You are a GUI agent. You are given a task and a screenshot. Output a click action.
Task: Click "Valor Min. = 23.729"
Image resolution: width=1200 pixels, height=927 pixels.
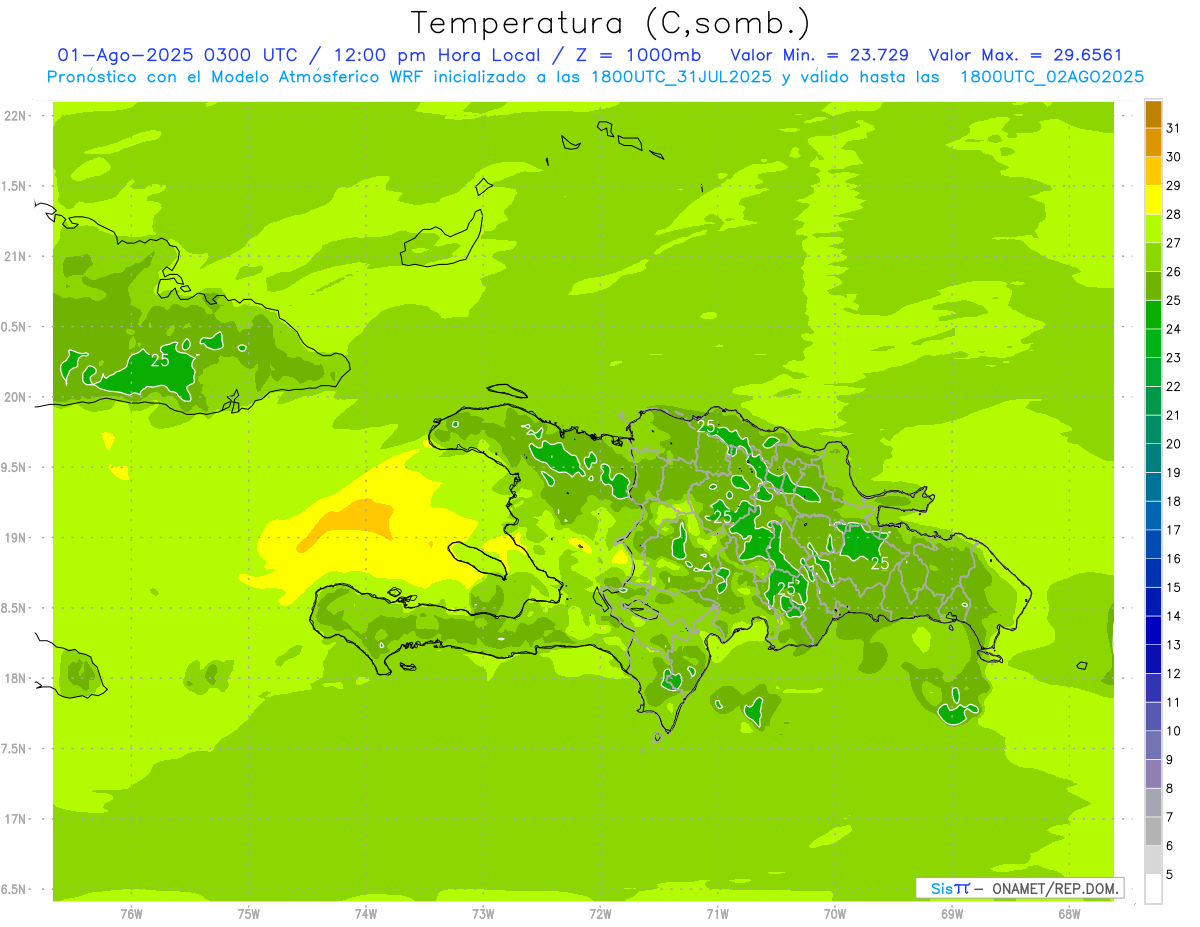pyautogui.click(x=819, y=55)
